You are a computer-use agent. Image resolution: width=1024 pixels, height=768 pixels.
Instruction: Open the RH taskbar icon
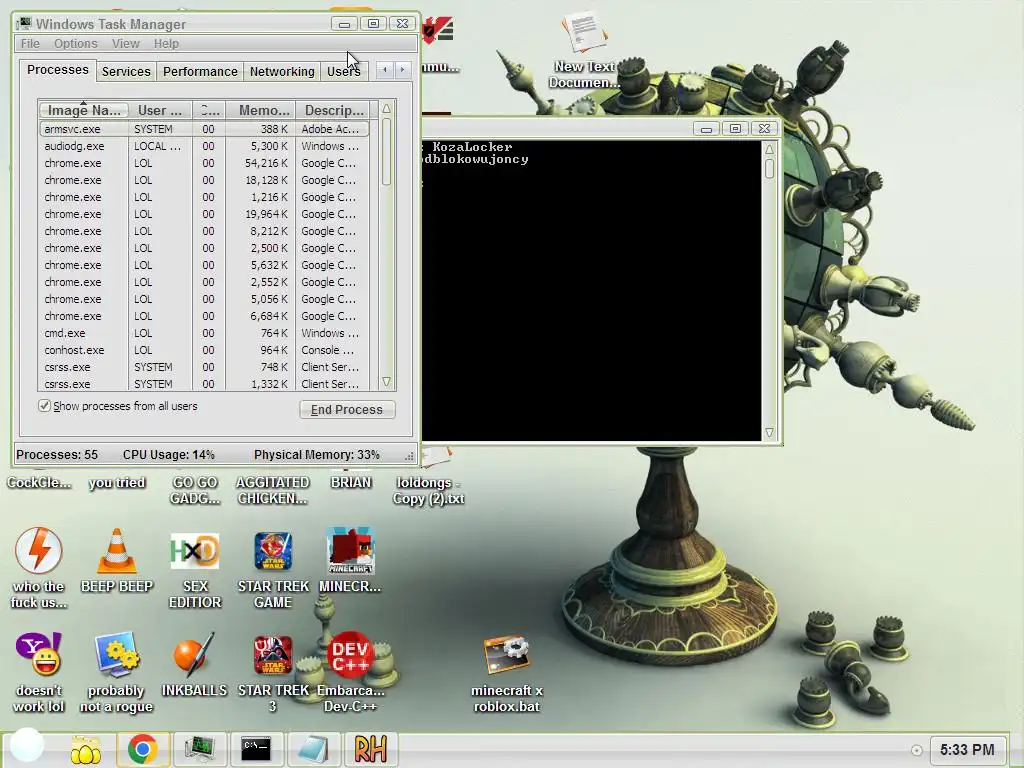click(370, 748)
